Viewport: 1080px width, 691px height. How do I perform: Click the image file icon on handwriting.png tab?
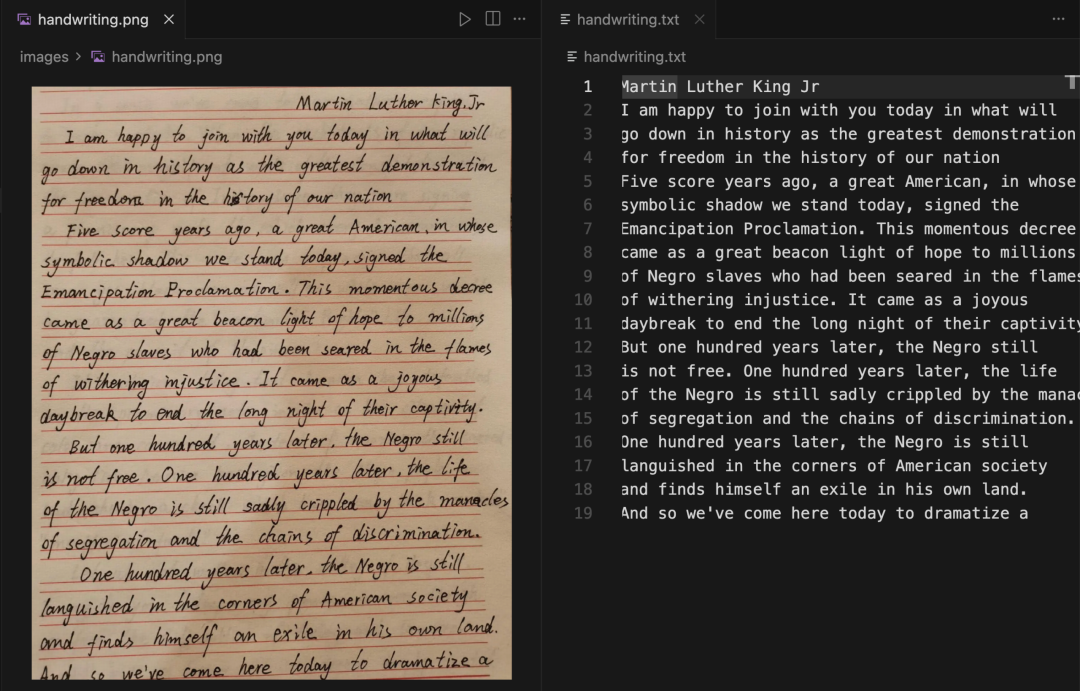point(24,19)
